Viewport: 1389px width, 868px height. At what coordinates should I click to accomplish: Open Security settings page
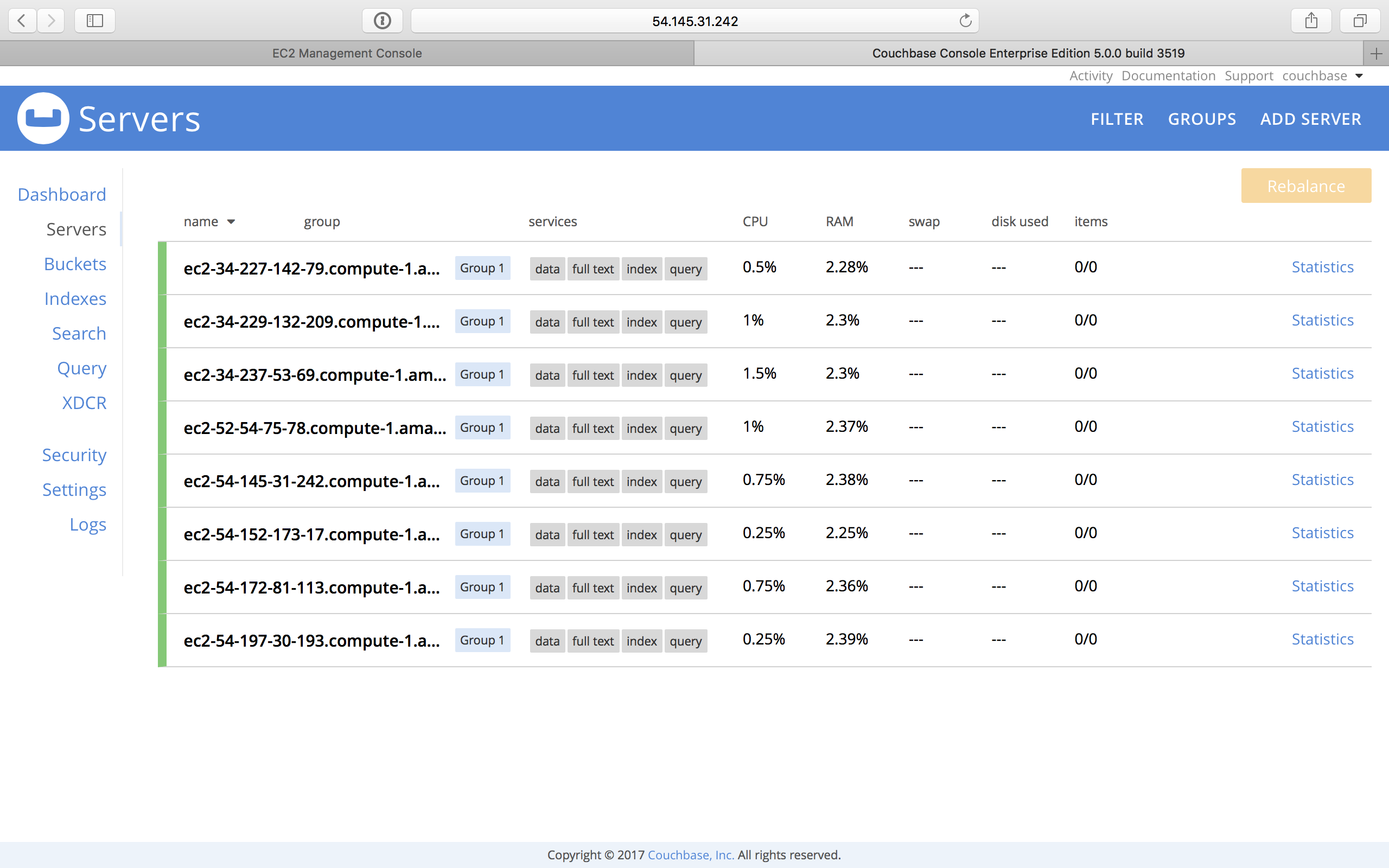75,455
